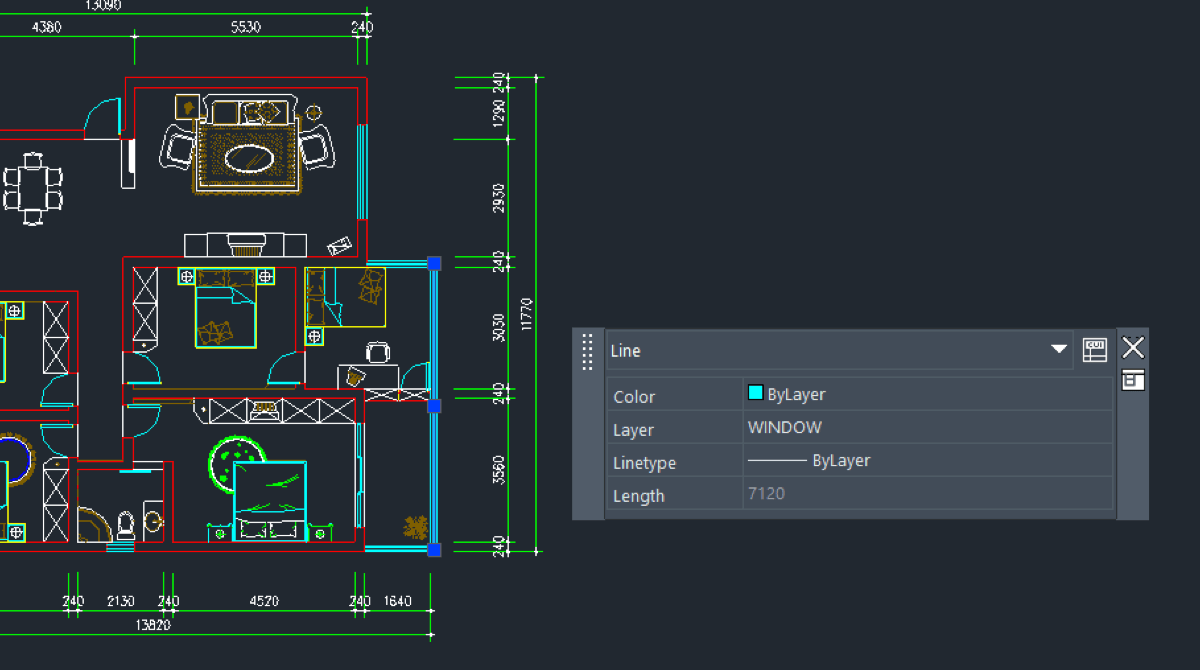1200x670 pixels.
Task: Open the CUI customize icon in Quick Properties
Action: [x=1095, y=350]
